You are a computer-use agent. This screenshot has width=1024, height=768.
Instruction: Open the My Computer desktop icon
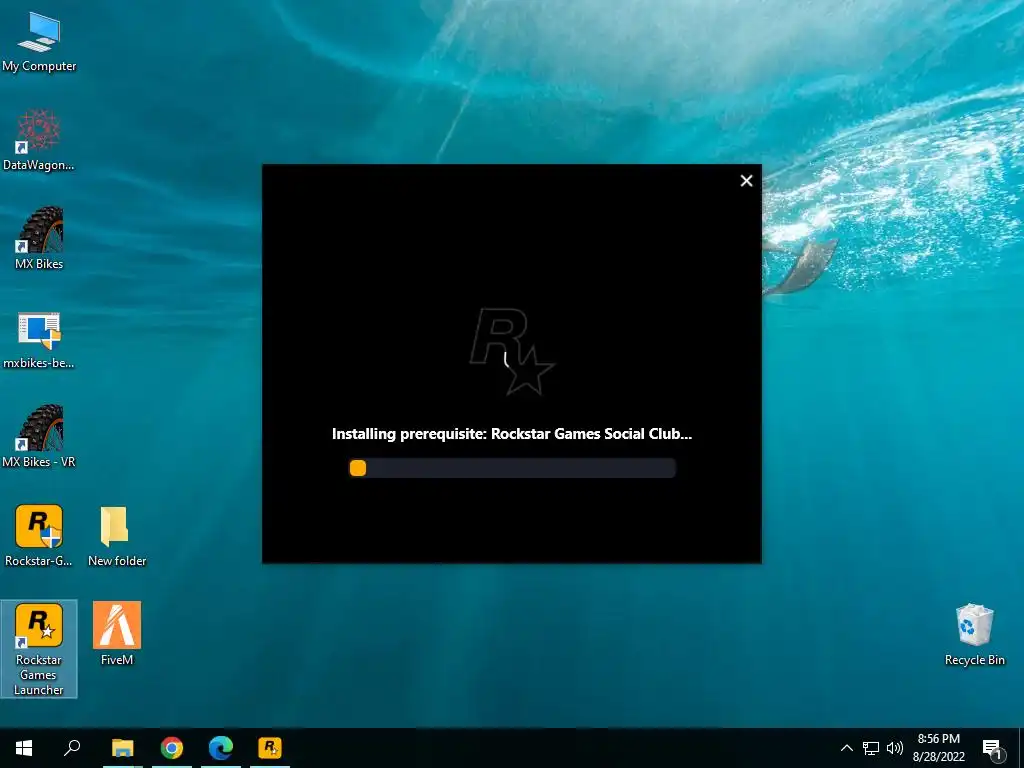click(39, 42)
